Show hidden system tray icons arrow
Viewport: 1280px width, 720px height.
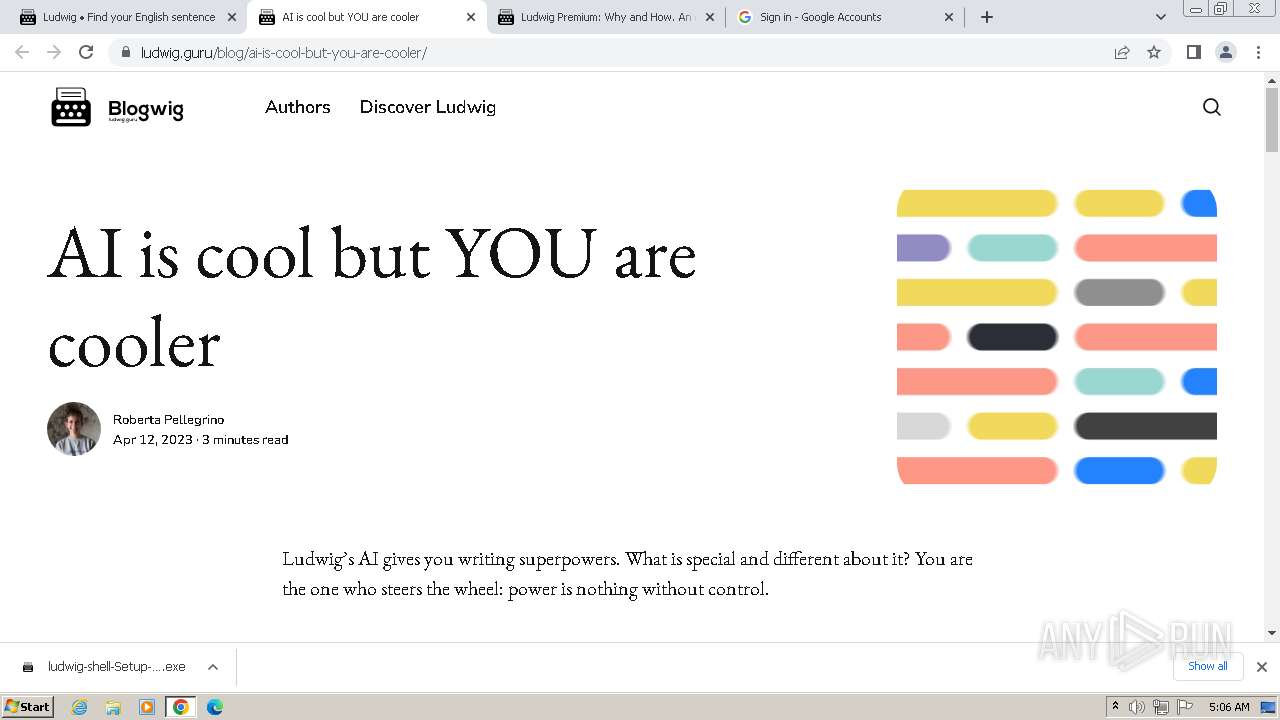coord(1115,706)
